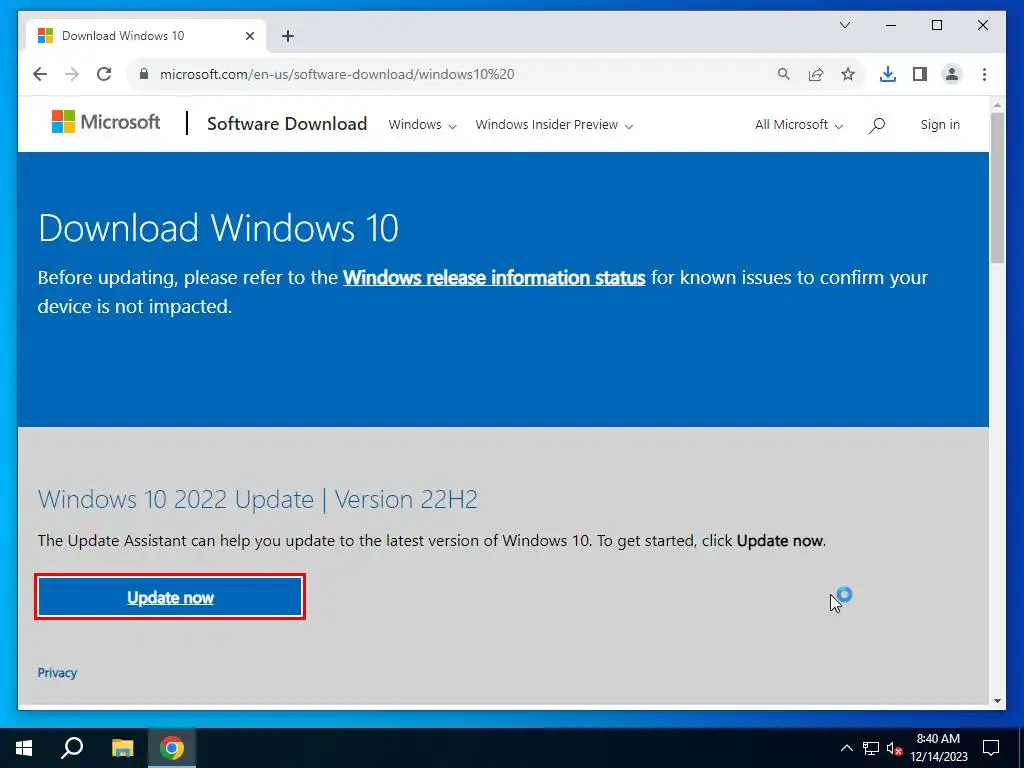Click the address bar URL
Viewport: 1024px width, 768px height.
click(x=337, y=74)
